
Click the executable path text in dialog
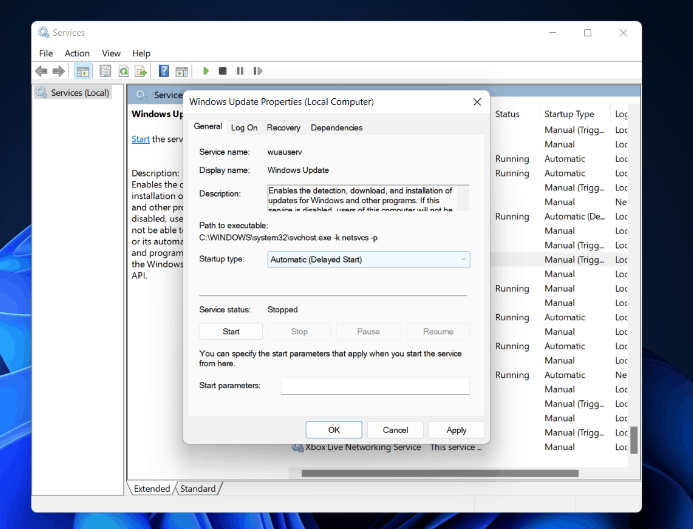point(288,238)
